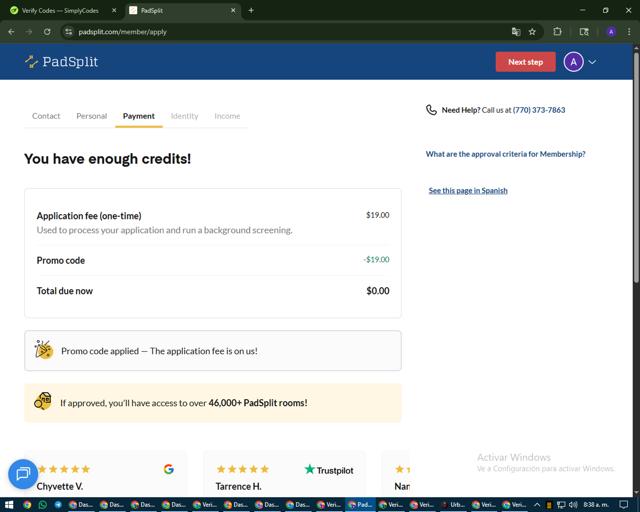640x512 pixels.
Task: Open the Chrome extensions puzzle icon
Action: [x=557, y=32]
